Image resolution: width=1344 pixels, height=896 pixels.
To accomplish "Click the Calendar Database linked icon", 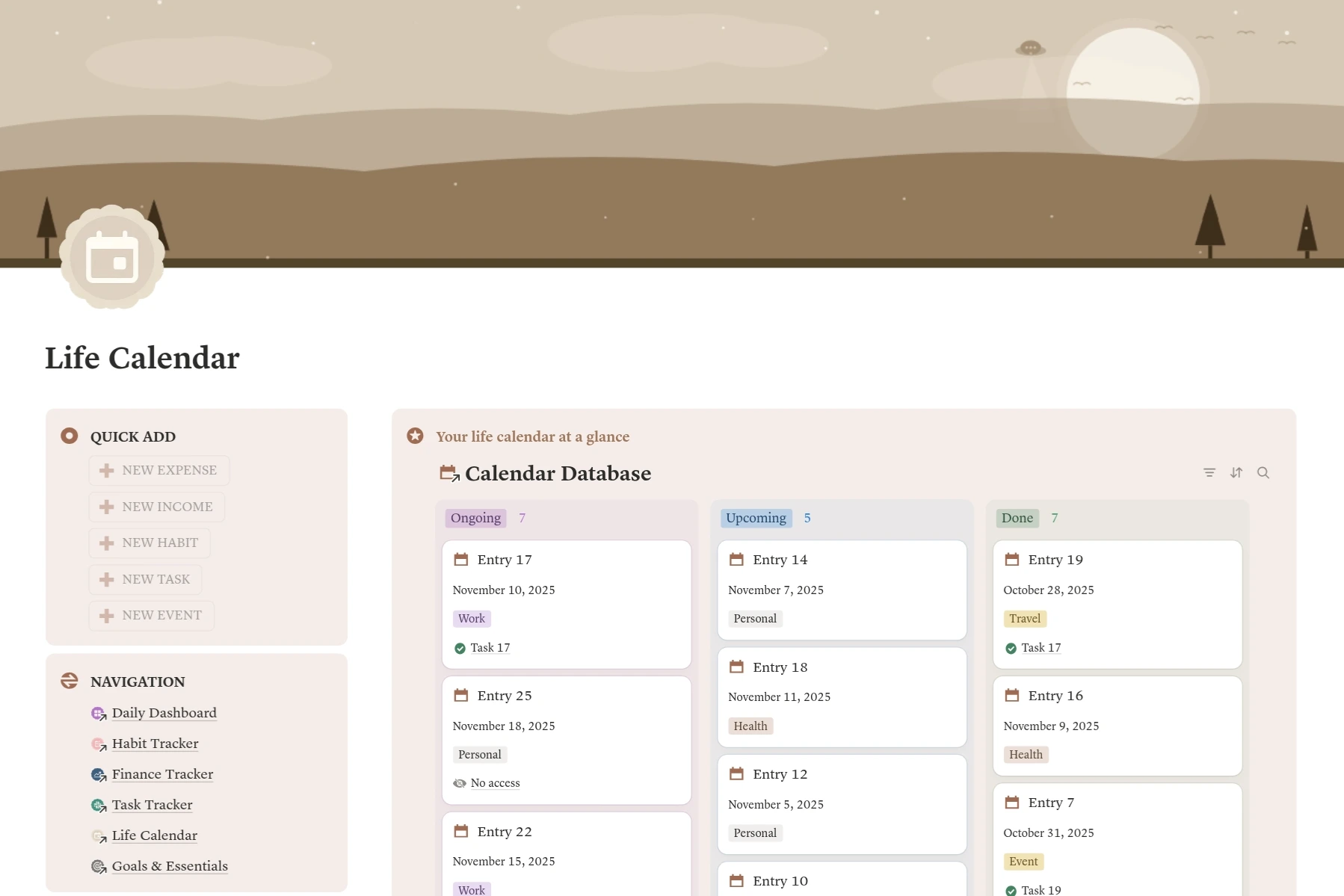I will 449,474.
